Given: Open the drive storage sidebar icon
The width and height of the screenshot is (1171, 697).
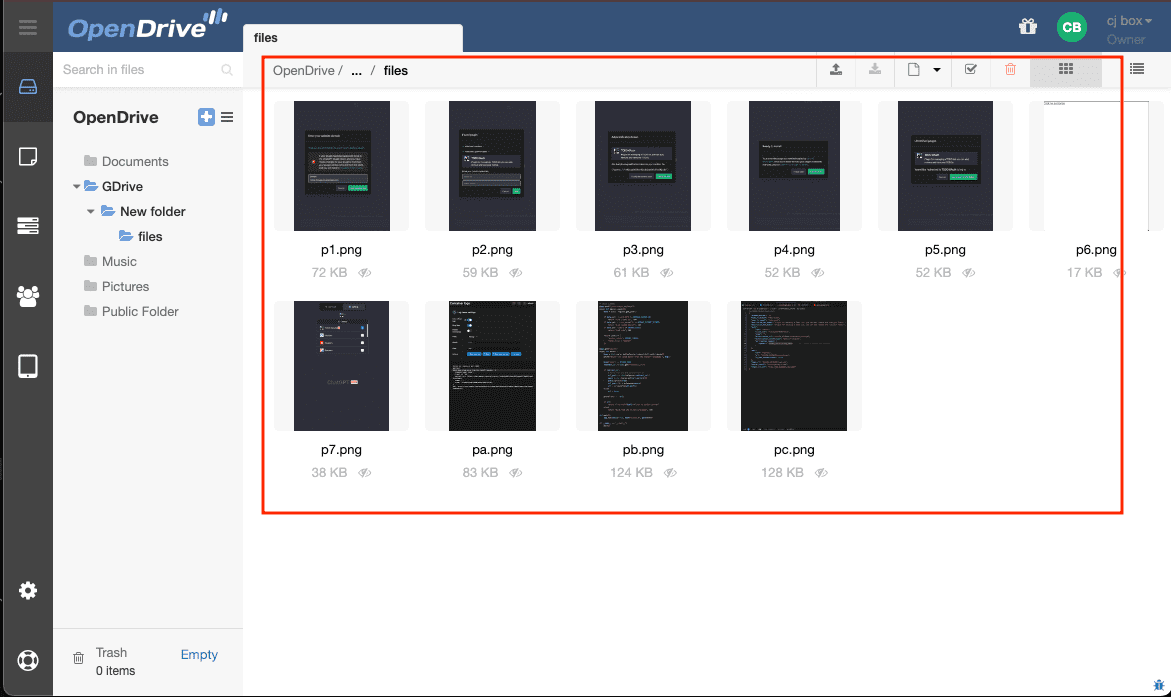Looking at the screenshot, I should 28,87.
